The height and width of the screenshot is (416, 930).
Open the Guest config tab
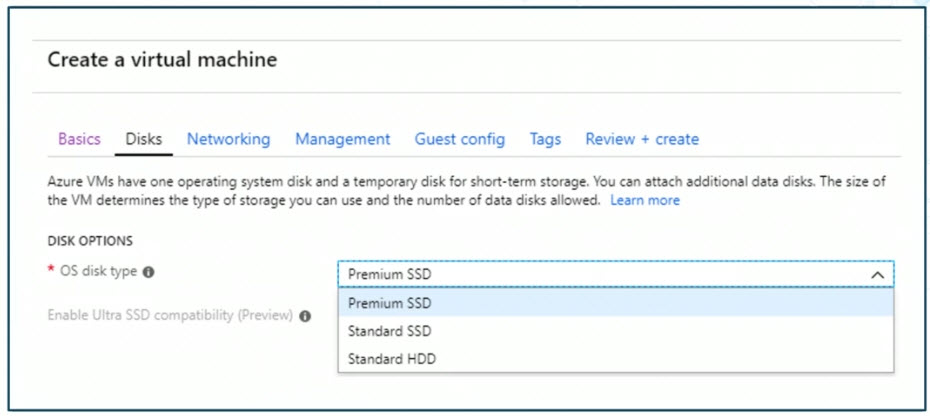pos(460,139)
